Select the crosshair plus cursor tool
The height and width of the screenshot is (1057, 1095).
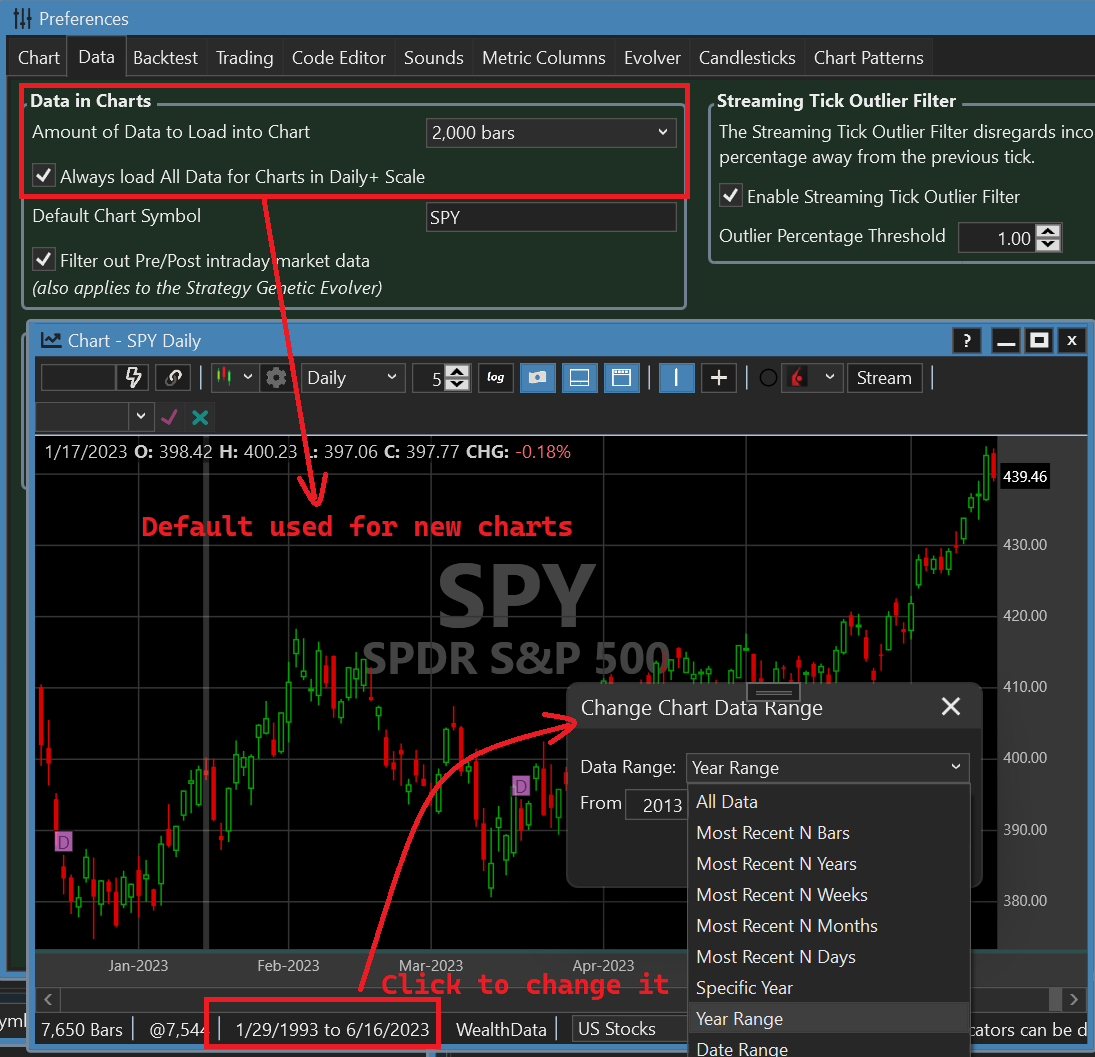coord(718,378)
